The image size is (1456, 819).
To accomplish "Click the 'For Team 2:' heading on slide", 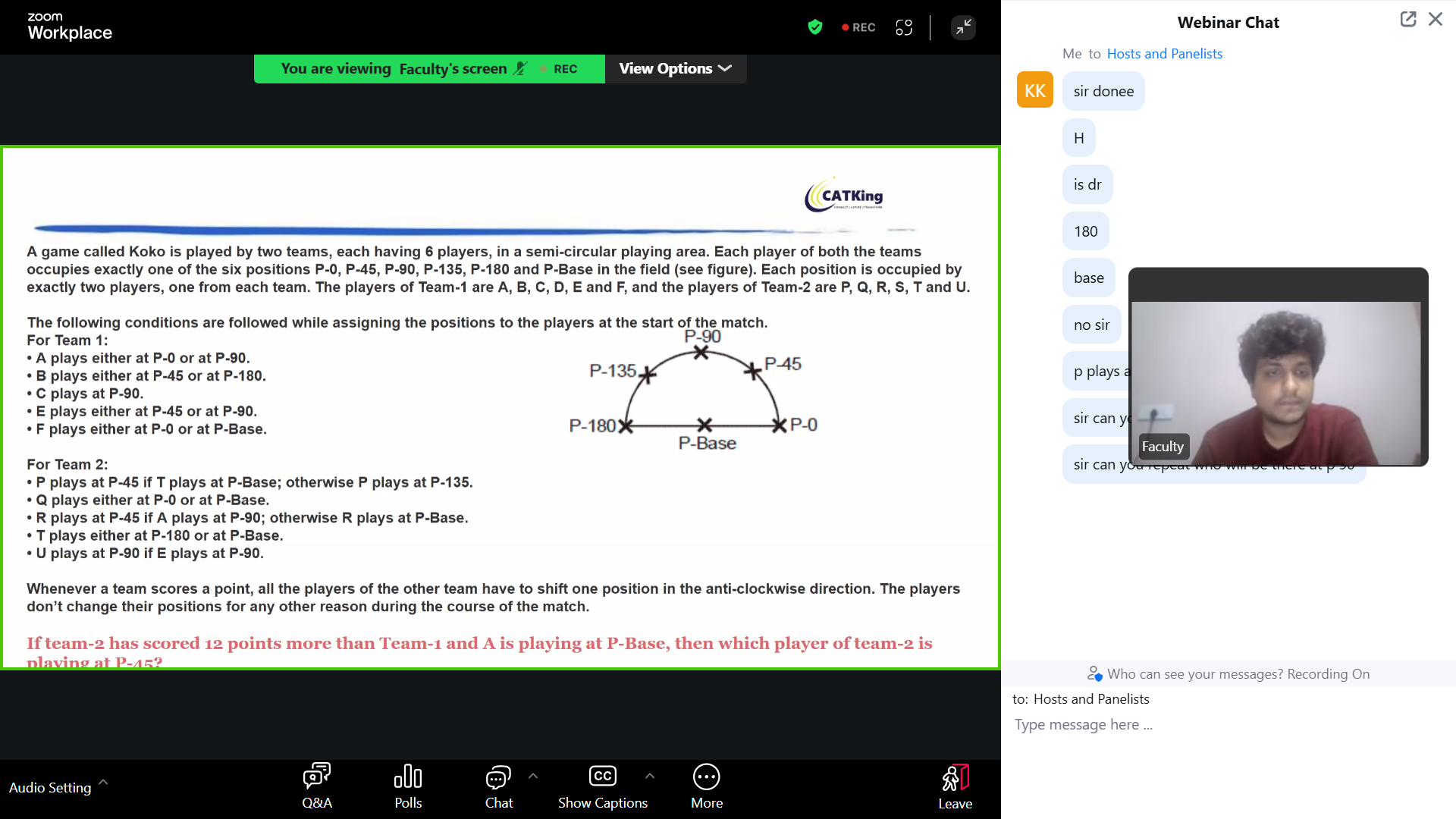I will [x=67, y=464].
